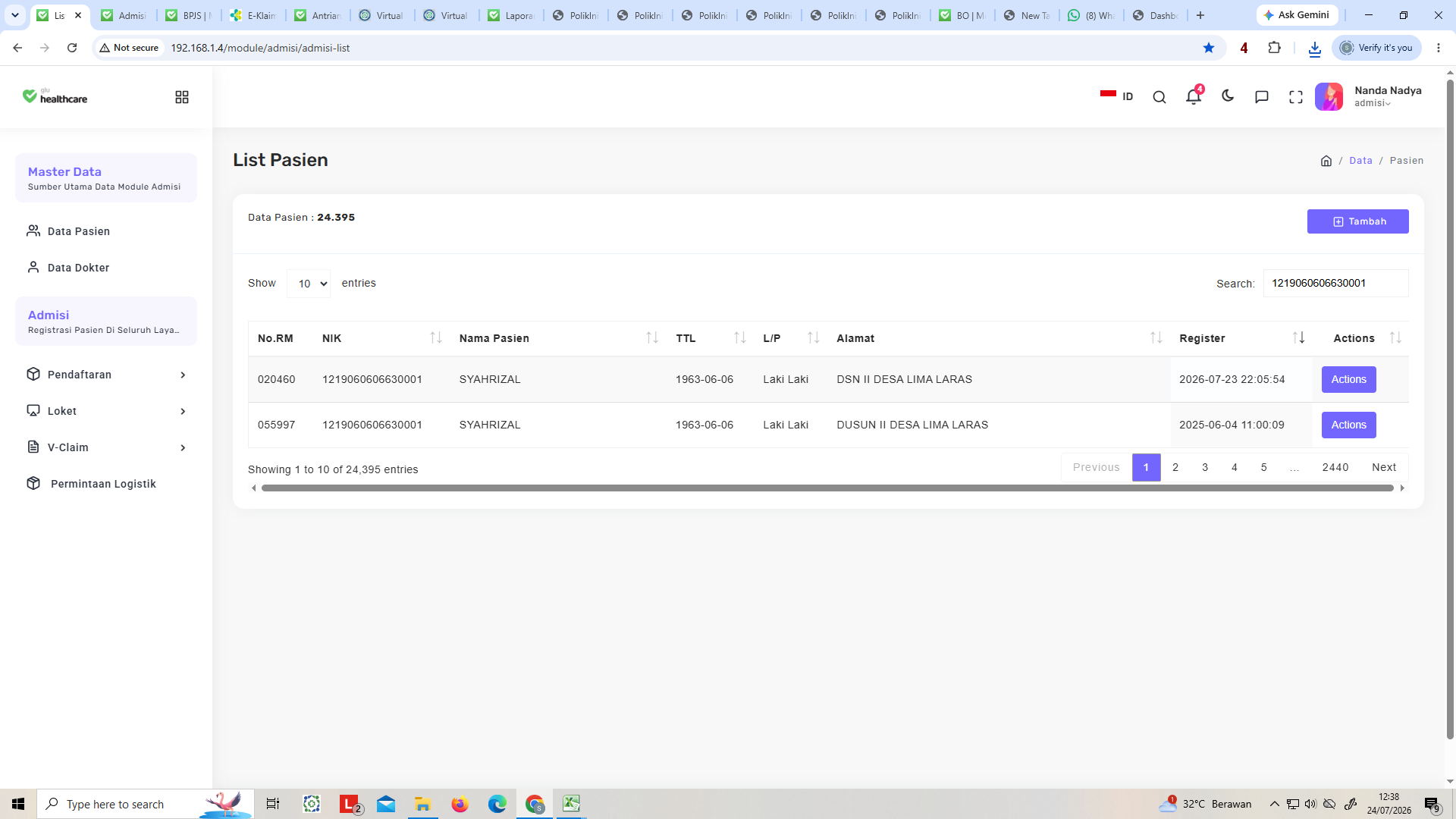This screenshot has width=1456, height=819.
Task: Open the chat message icon
Action: [1262, 97]
